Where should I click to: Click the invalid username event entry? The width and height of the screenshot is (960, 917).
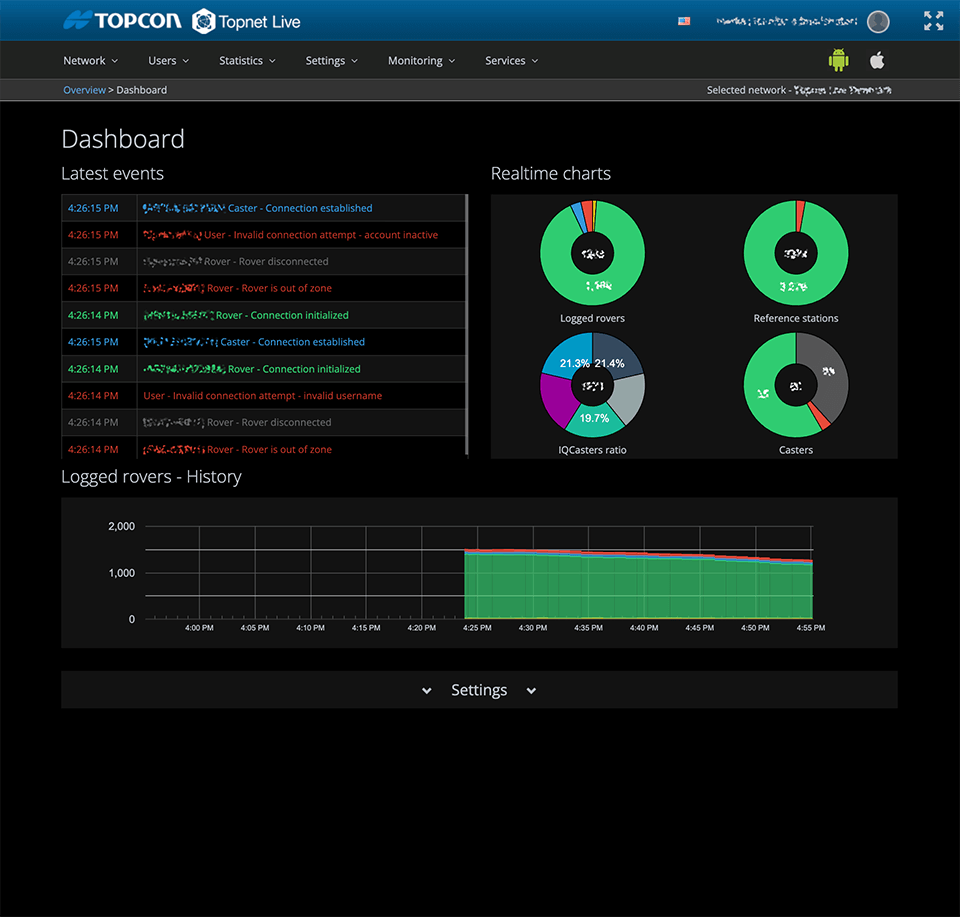(262, 396)
